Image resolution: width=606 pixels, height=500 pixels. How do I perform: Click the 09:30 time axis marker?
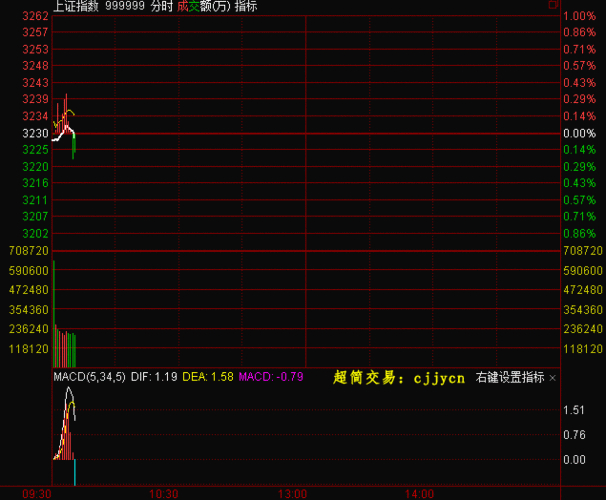point(36,493)
